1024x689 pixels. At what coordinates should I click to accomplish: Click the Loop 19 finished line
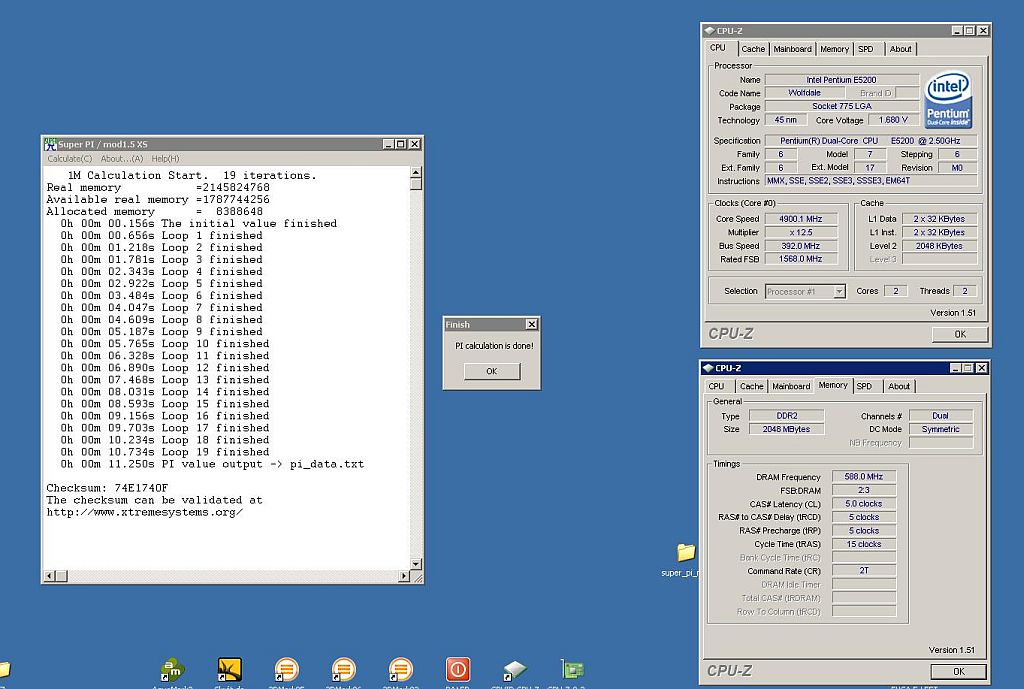coord(165,452)
